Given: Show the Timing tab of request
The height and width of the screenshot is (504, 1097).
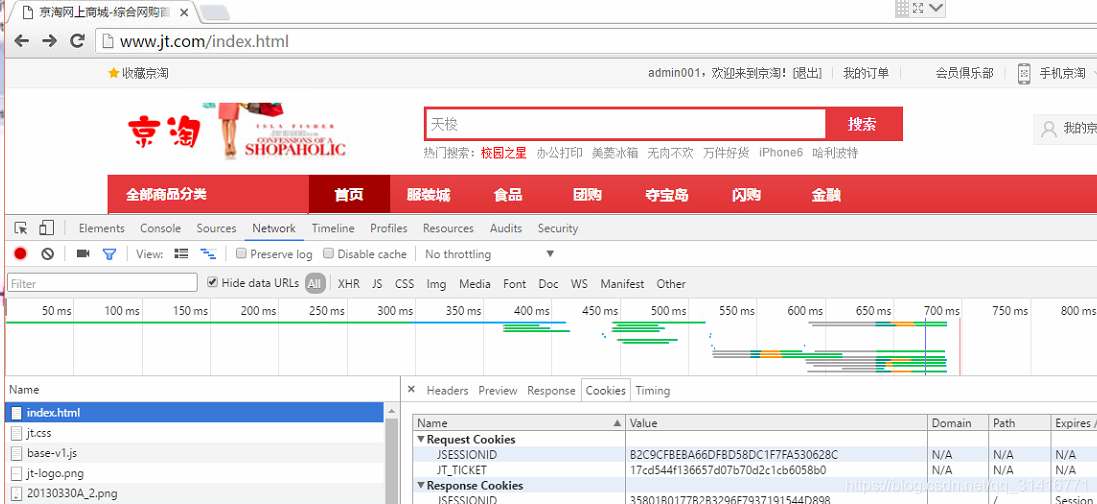Looking at the screenshot, I should 652,391.
